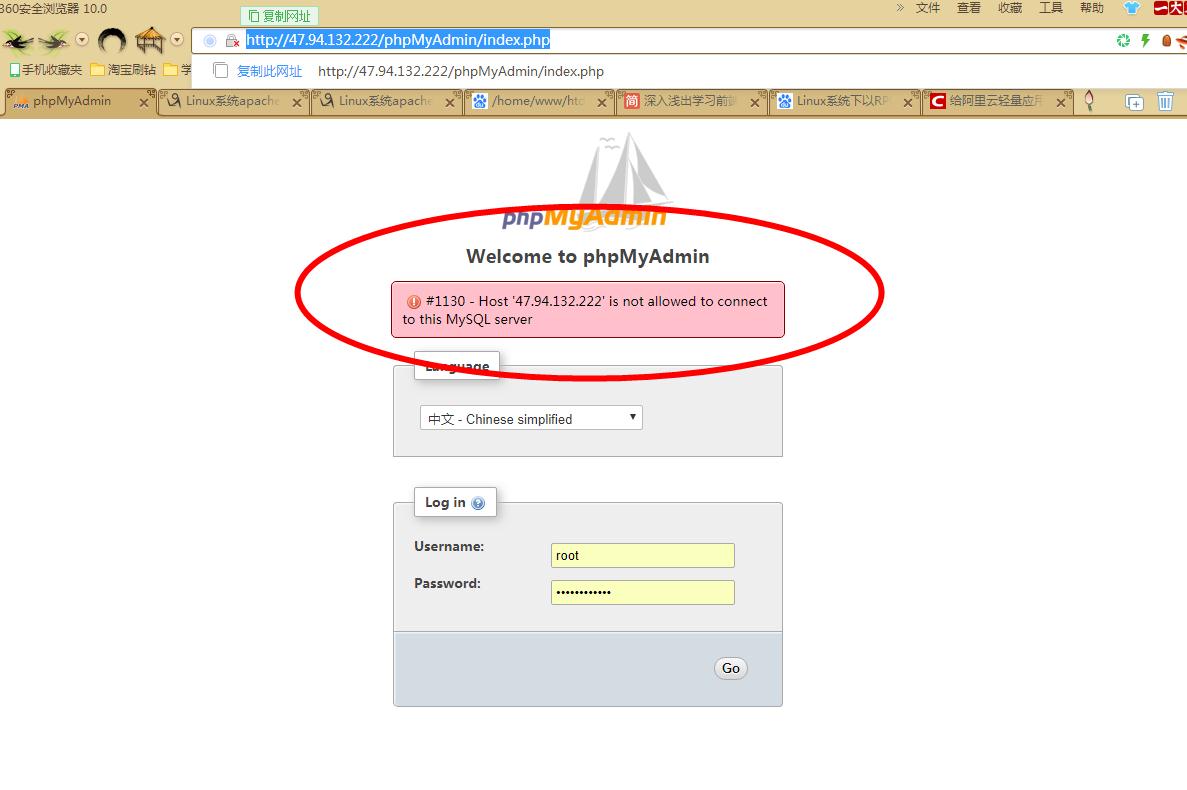Click the red error icon before #1130

pos(413,302)
